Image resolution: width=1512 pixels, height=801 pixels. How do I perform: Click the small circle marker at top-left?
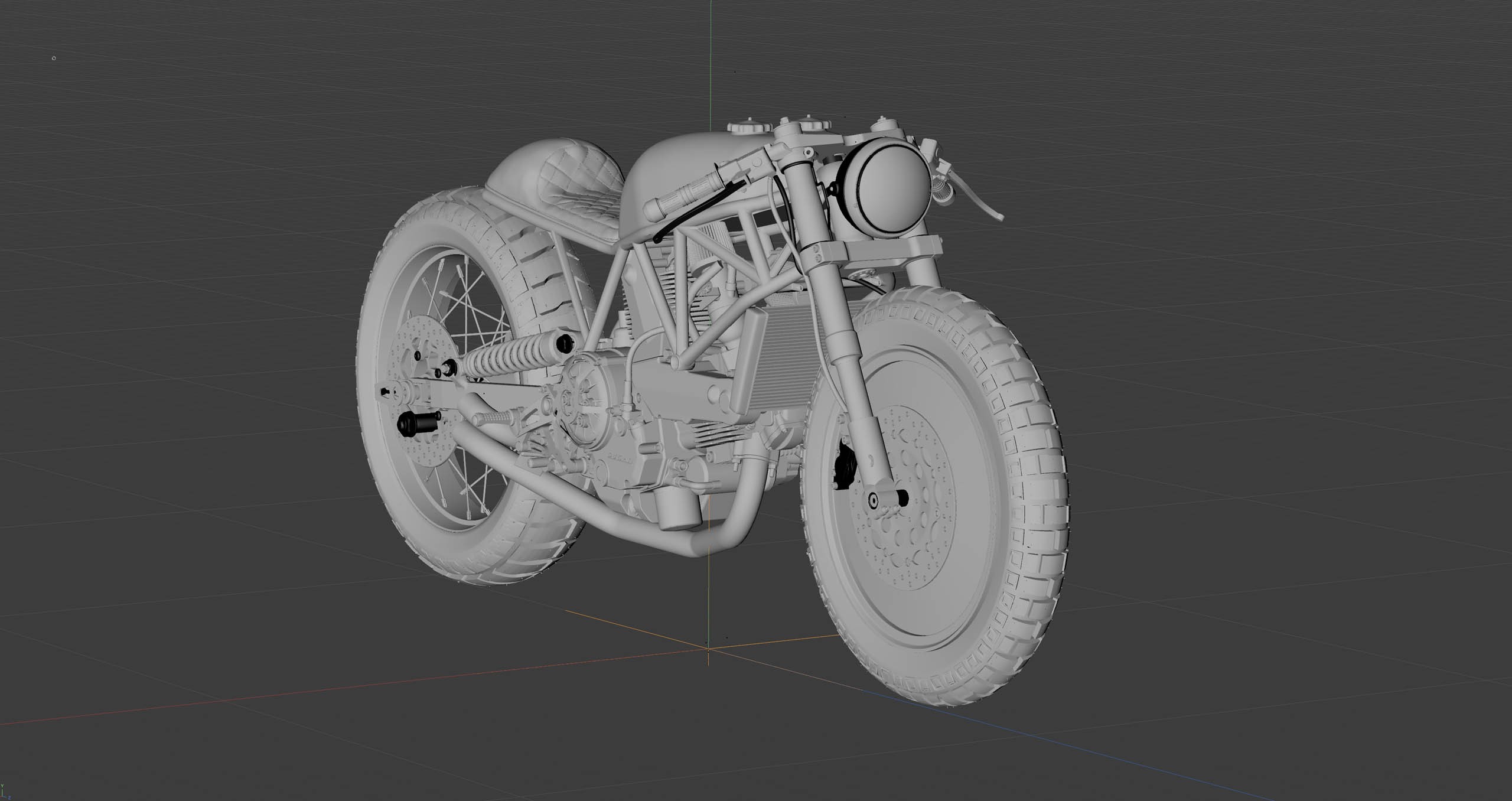tap(54, 58)
